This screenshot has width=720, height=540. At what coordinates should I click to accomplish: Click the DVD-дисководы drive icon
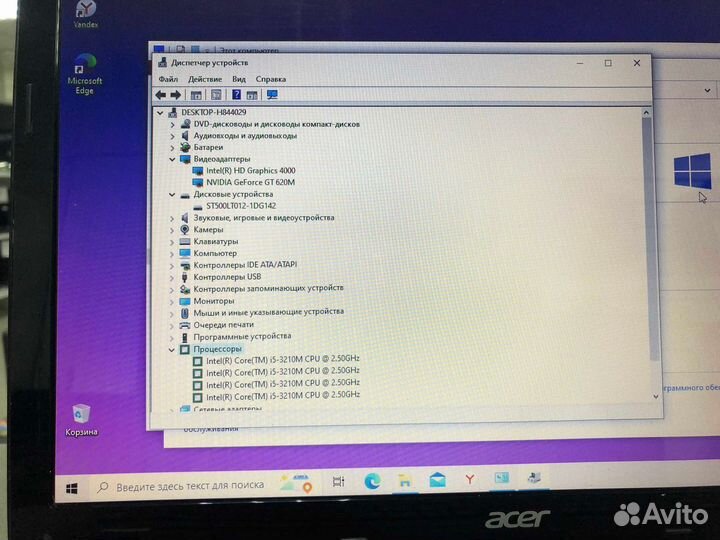185,124
